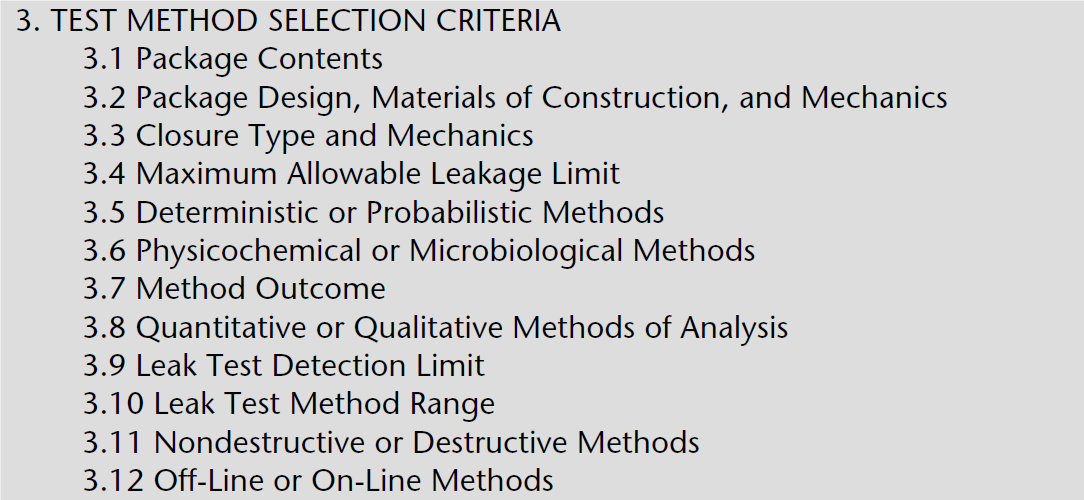Image resolution: width=1084 pixels, height=500 pixels.
Task: Navigate to Physicochemical or Microbiological Methods
Action: tap(419, 250)
